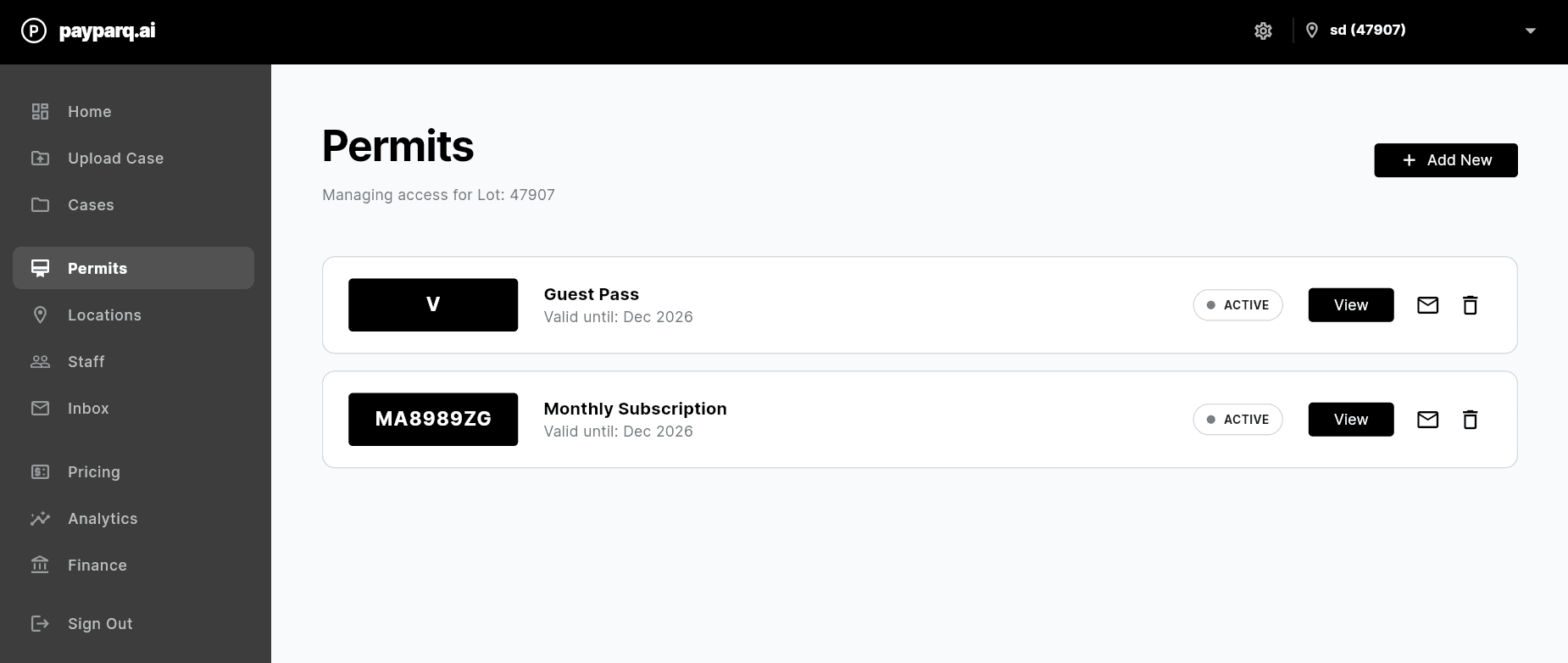Open the Locations section
The image size is (1568, 663).
pos(104,315)
